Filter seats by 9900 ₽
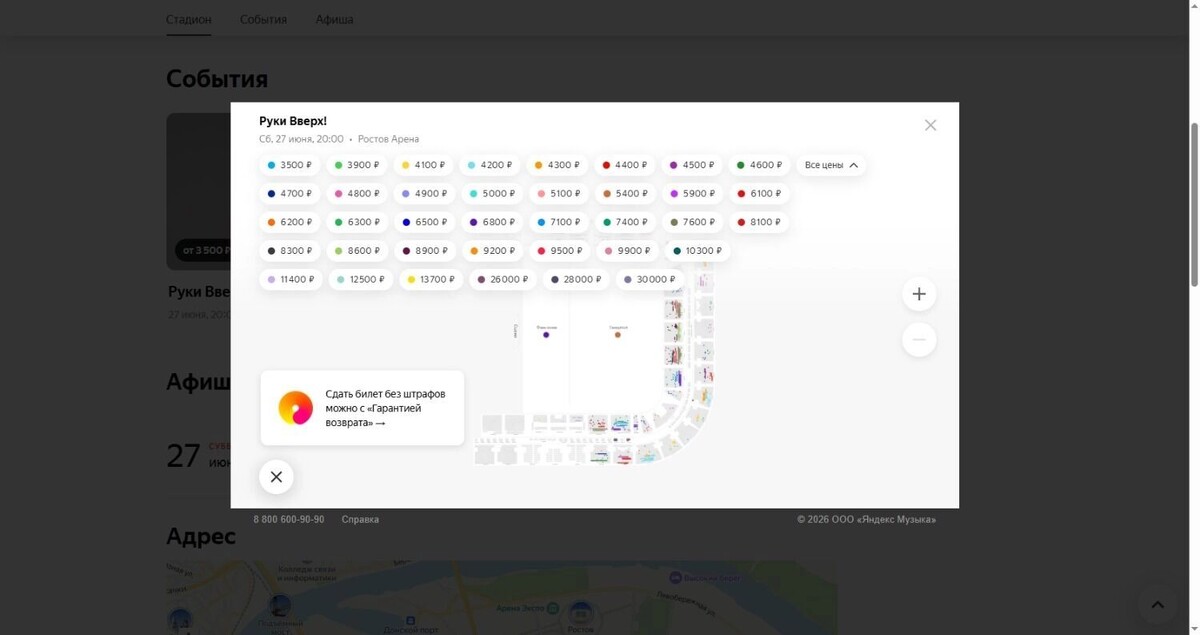The height and width of the screenshot is (635, 1200). pos(625,251)
